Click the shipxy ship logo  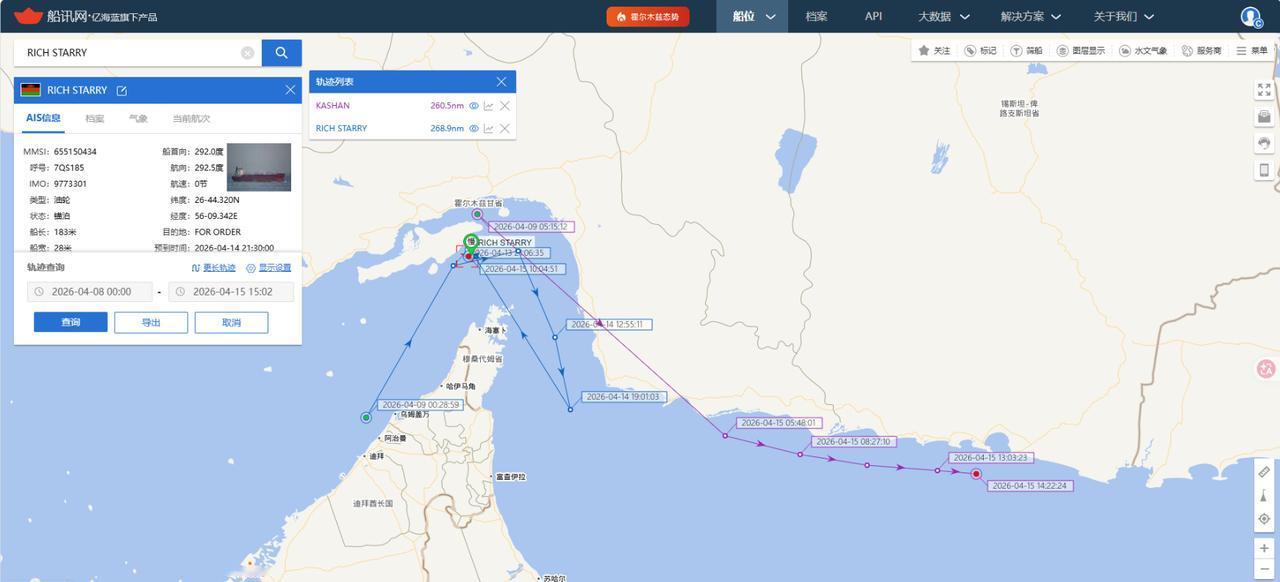coord(28,16)
